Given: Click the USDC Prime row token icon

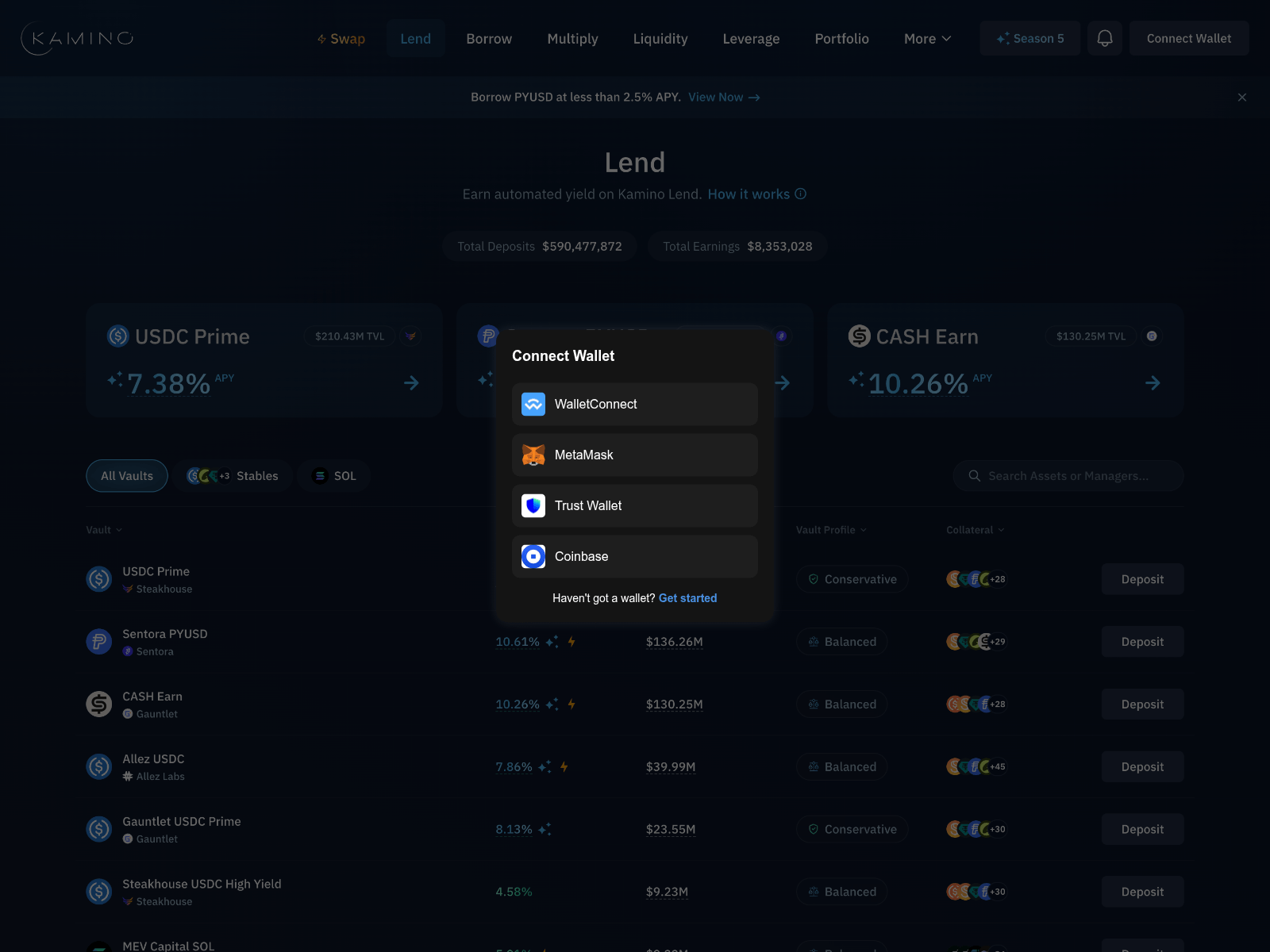Looking at the screenshot, I should pos(99,579).
